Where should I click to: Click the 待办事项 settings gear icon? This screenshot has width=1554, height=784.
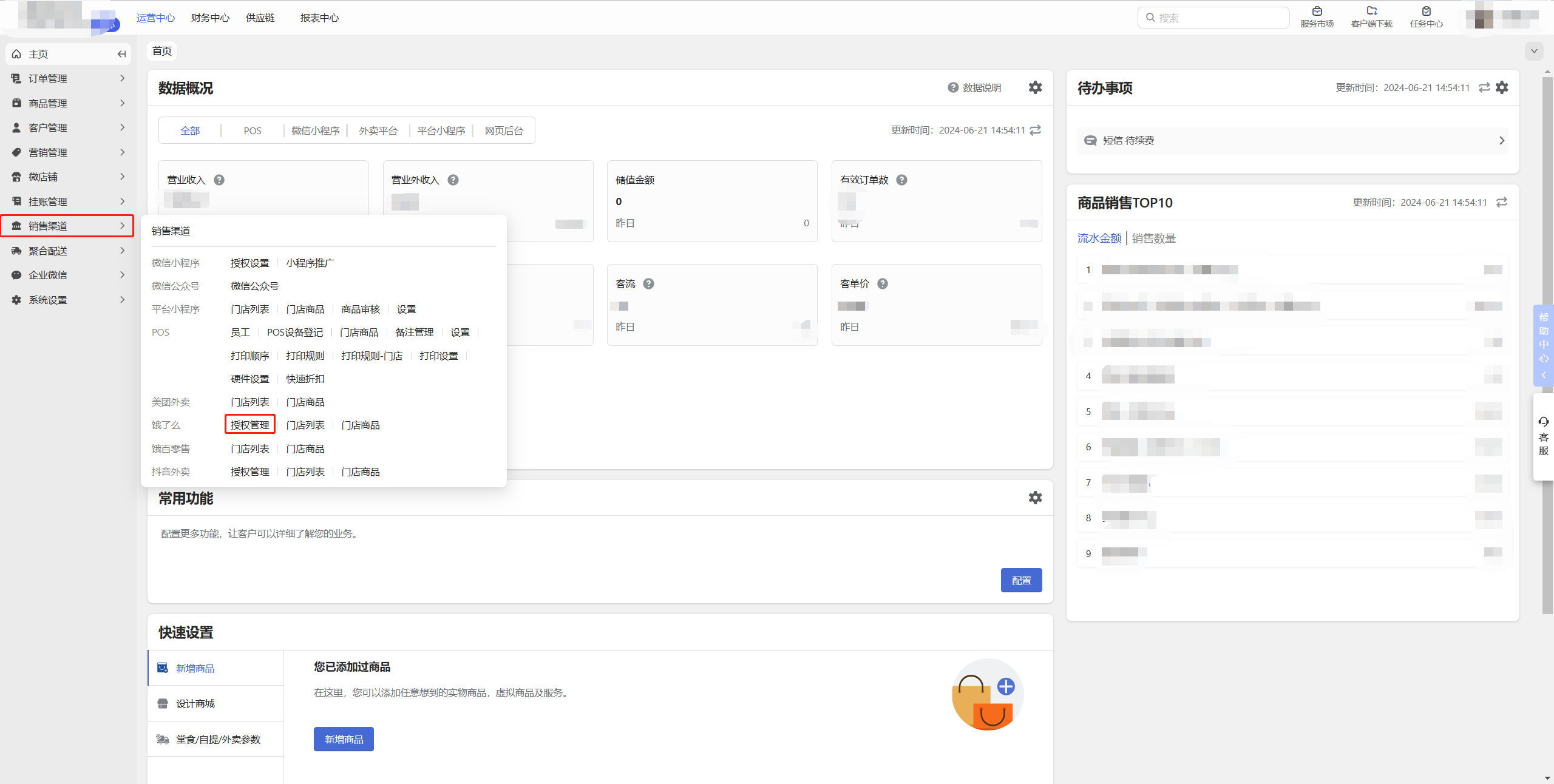pos(1502,87)
